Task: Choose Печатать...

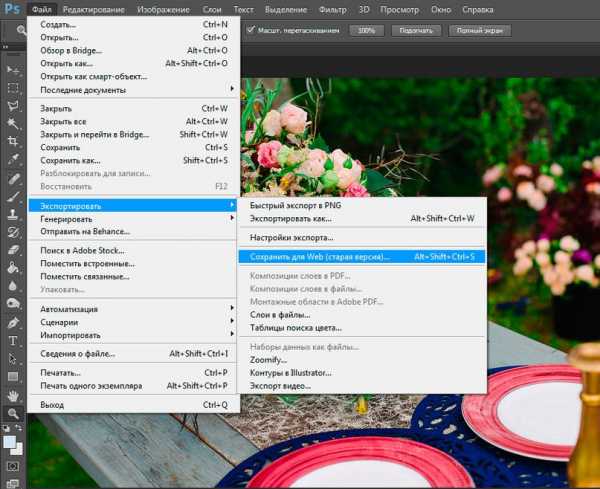Action: [x=133, y=373]
